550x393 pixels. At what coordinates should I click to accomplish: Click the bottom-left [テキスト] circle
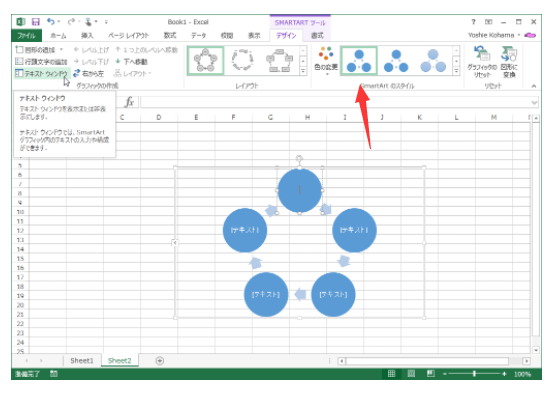266,294
